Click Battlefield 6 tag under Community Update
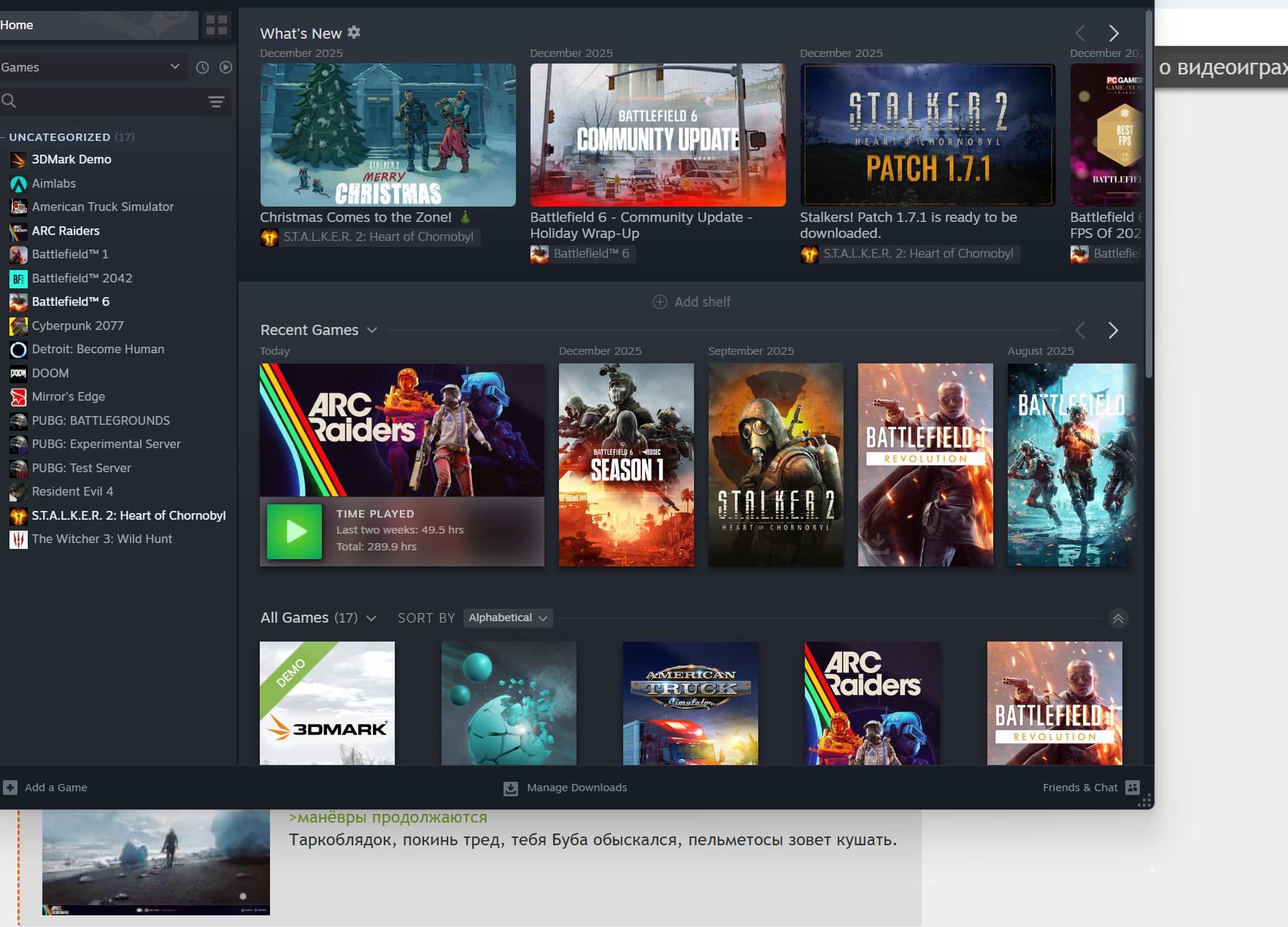Screen dimensions: 1288x927 pyautogui.click(x=582, y=254)
